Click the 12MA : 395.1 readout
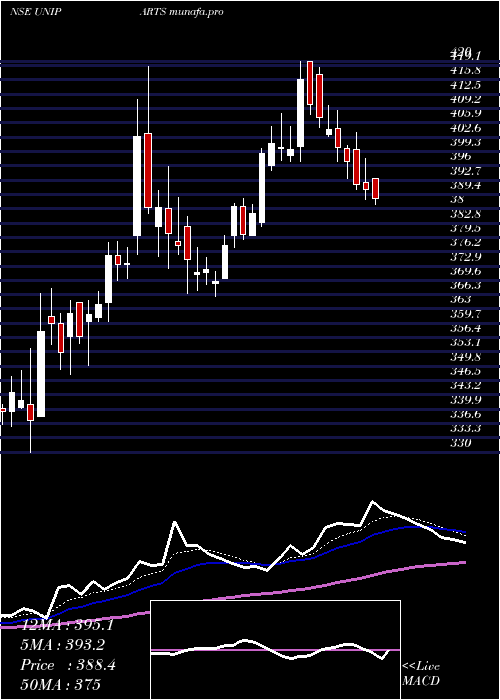 pyautogui.click(x=67, y=625)
